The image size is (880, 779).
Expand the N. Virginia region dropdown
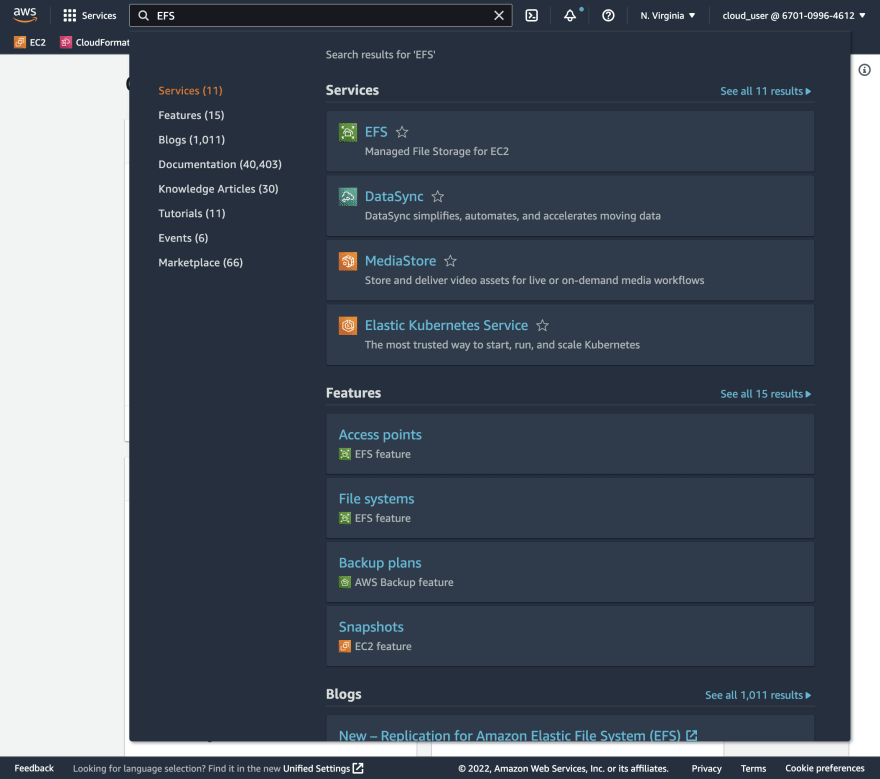[x=667, y=16]
